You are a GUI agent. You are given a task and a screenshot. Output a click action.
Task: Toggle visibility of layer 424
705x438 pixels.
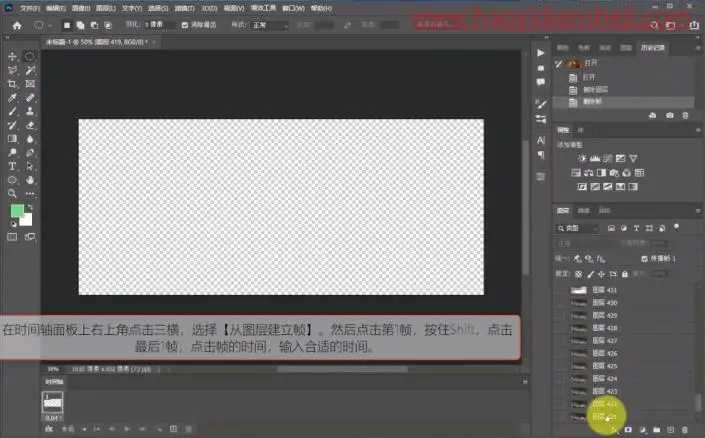point(560,379)
